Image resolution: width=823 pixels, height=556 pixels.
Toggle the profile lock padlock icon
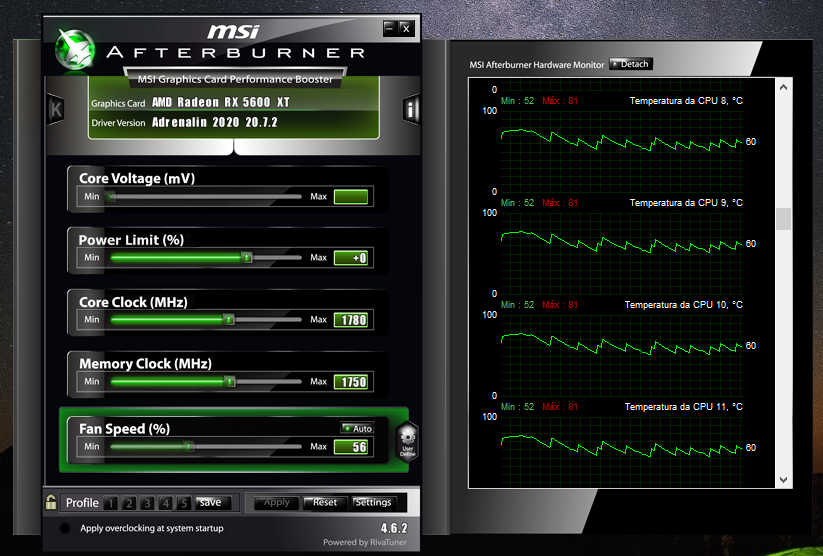[51, 502]
